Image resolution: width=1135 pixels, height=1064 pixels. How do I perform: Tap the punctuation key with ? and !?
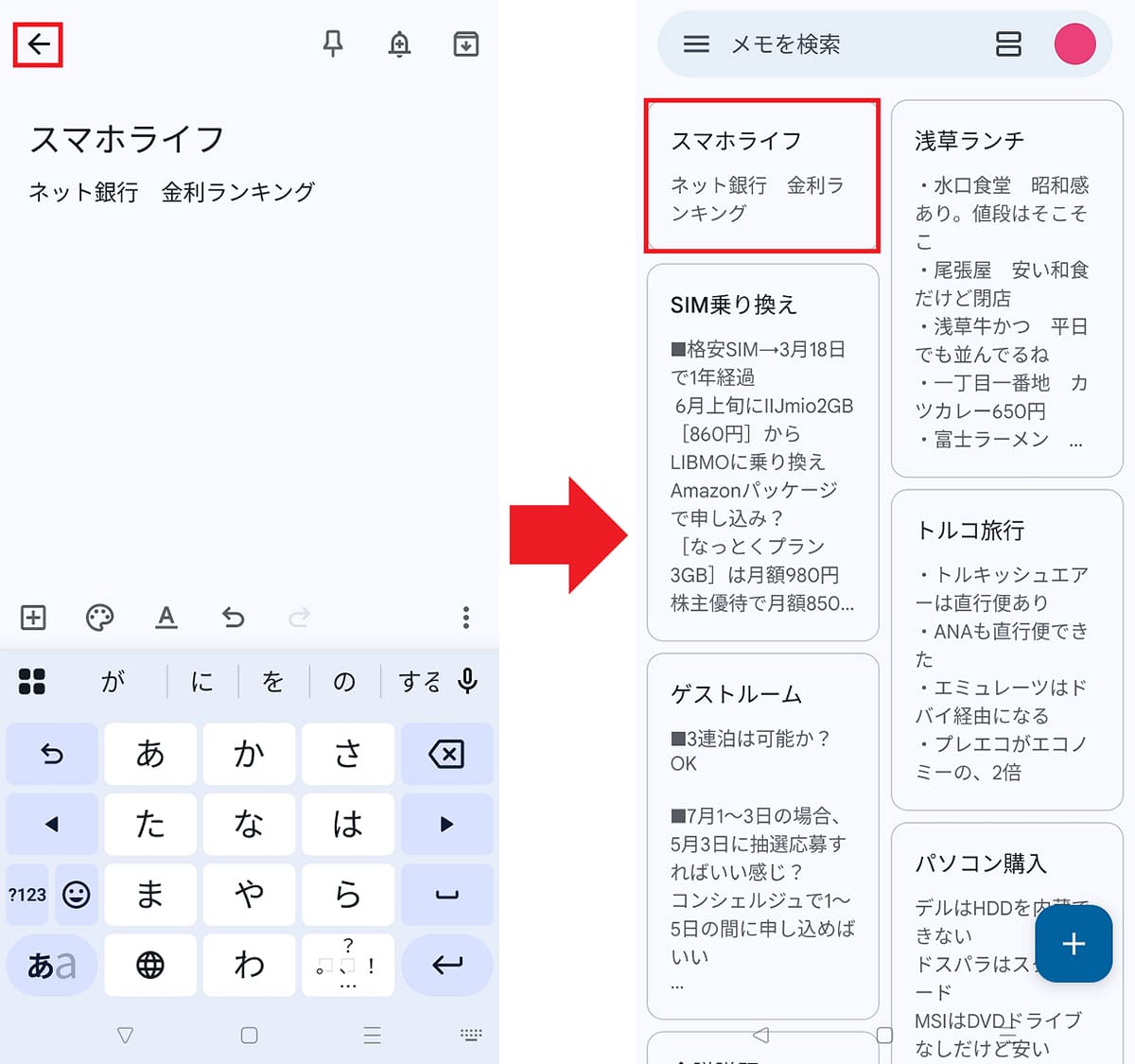point(347,965)
